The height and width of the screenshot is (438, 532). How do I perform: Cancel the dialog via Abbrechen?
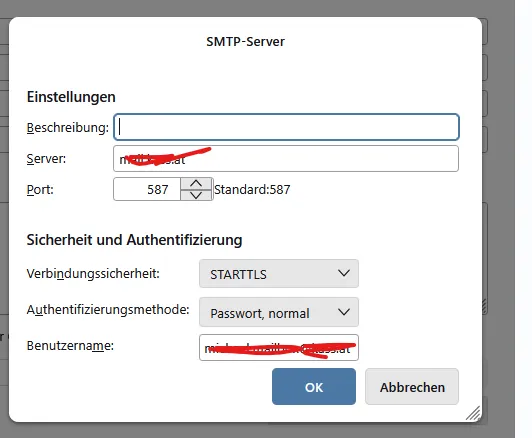412,387
